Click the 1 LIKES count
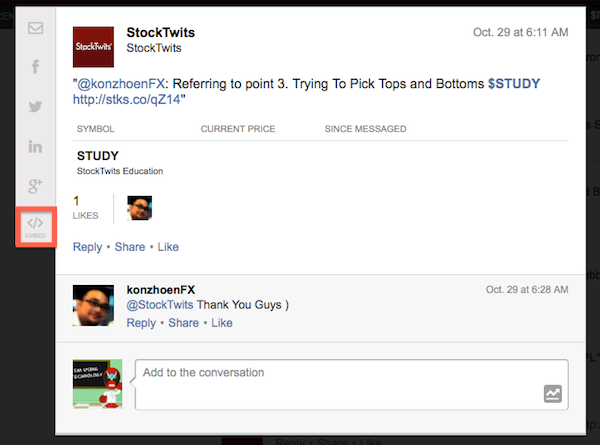This screenshot has width=600, height=445. pyautogui.click(x=85, y=208)
